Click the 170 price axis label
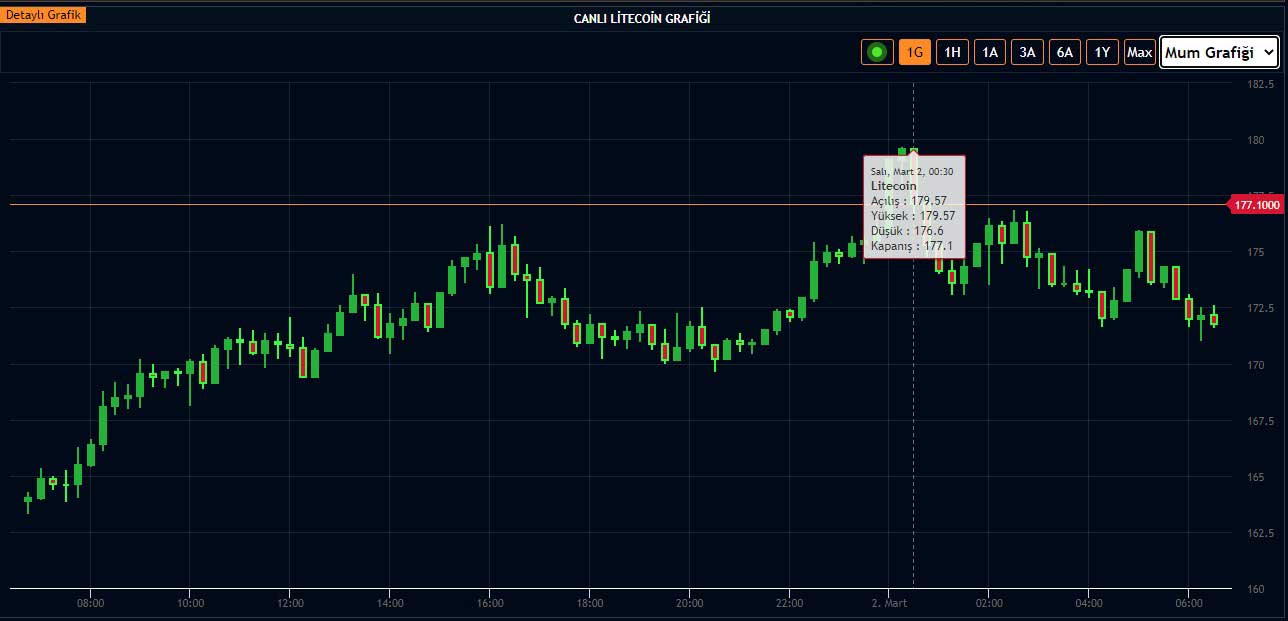 pos(1255,365)
